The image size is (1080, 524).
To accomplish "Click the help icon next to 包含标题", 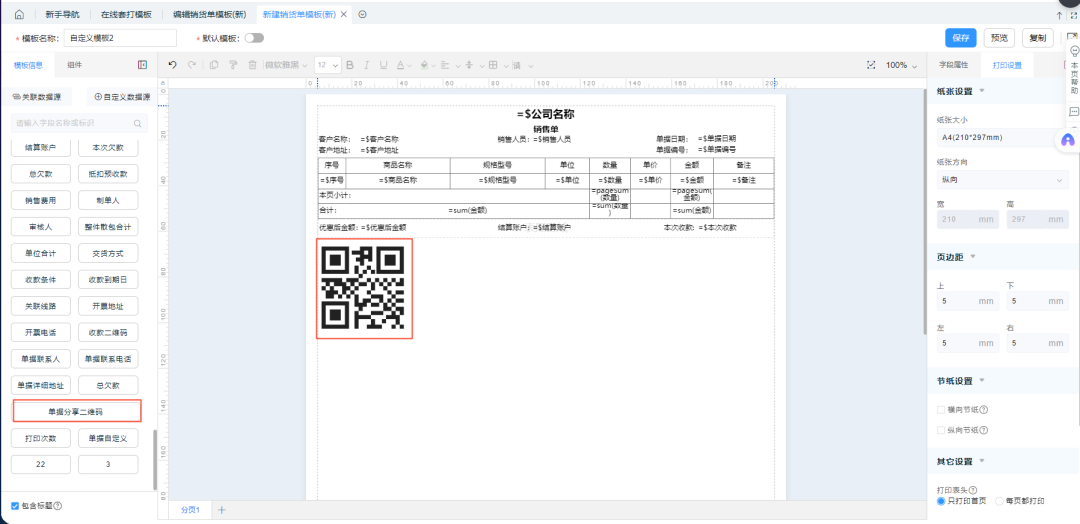I will 58,505.
